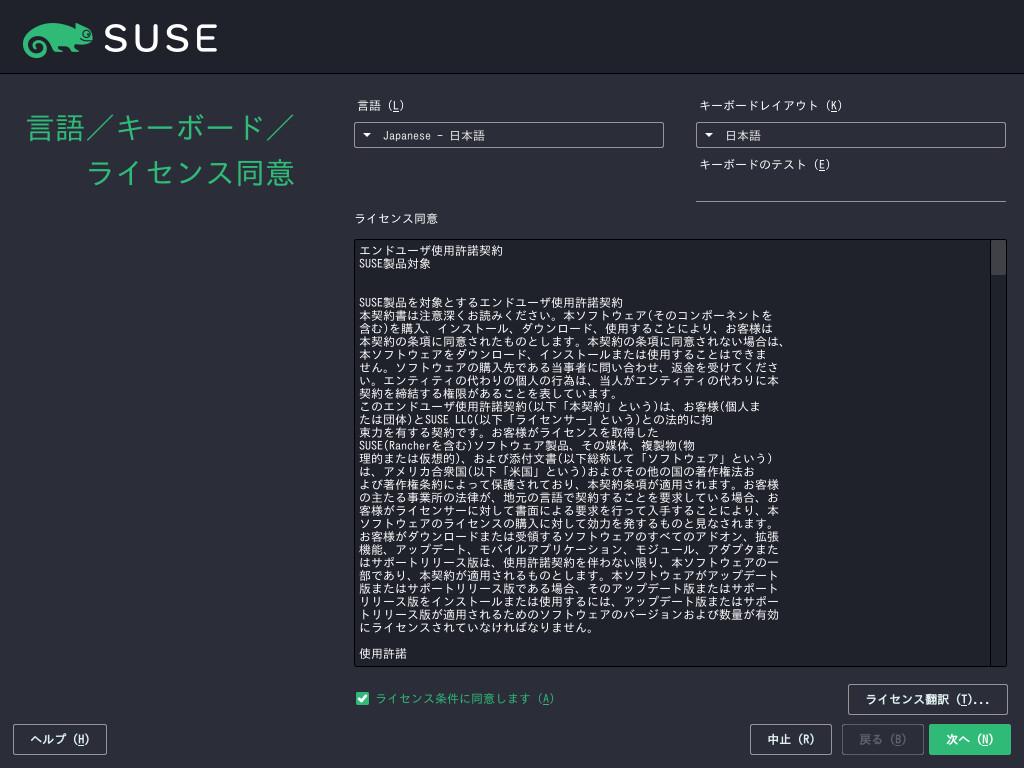Click the language dropdown arrow icon
1024x768 pixels.
pos(367,135)
